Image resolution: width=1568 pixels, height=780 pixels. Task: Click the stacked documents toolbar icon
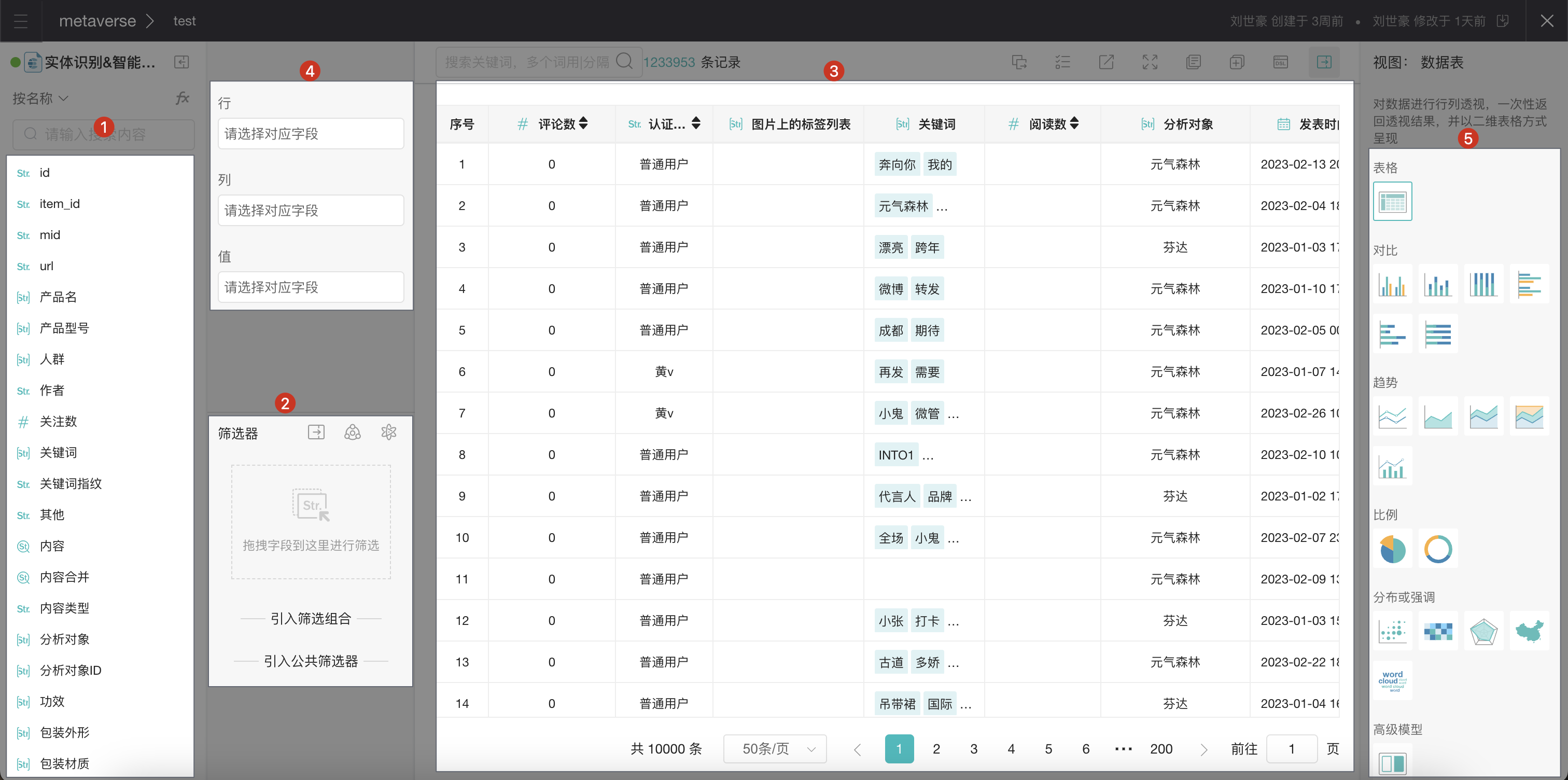click(1193, 62)
